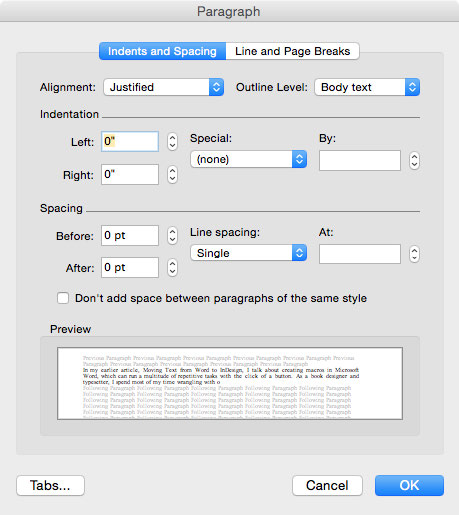Enable Don't add space between paragraphs
The width and height of the screenshot is (459, 515).
[63, 298]
